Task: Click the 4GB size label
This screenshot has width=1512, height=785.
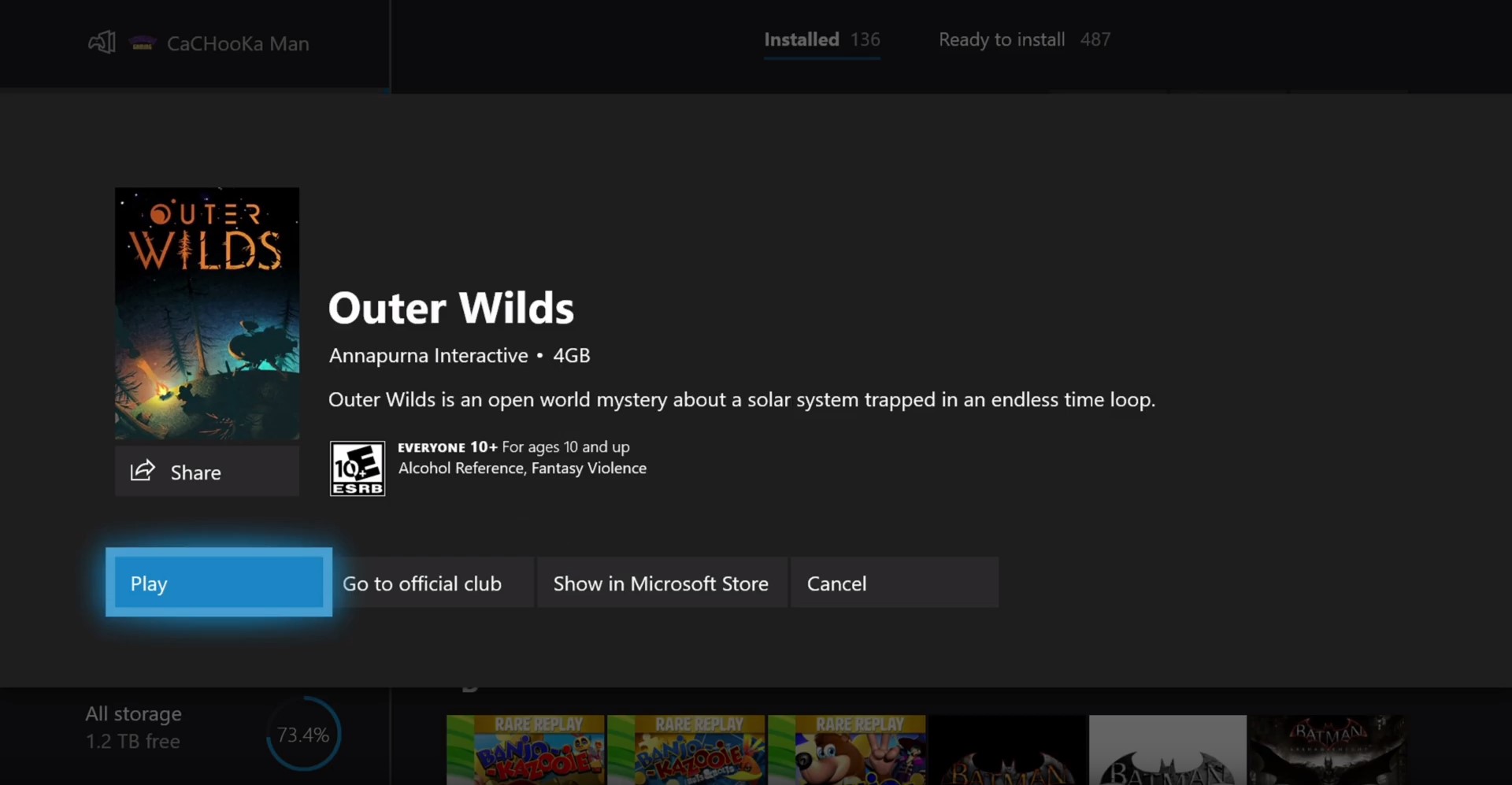Action: (572, 356)
